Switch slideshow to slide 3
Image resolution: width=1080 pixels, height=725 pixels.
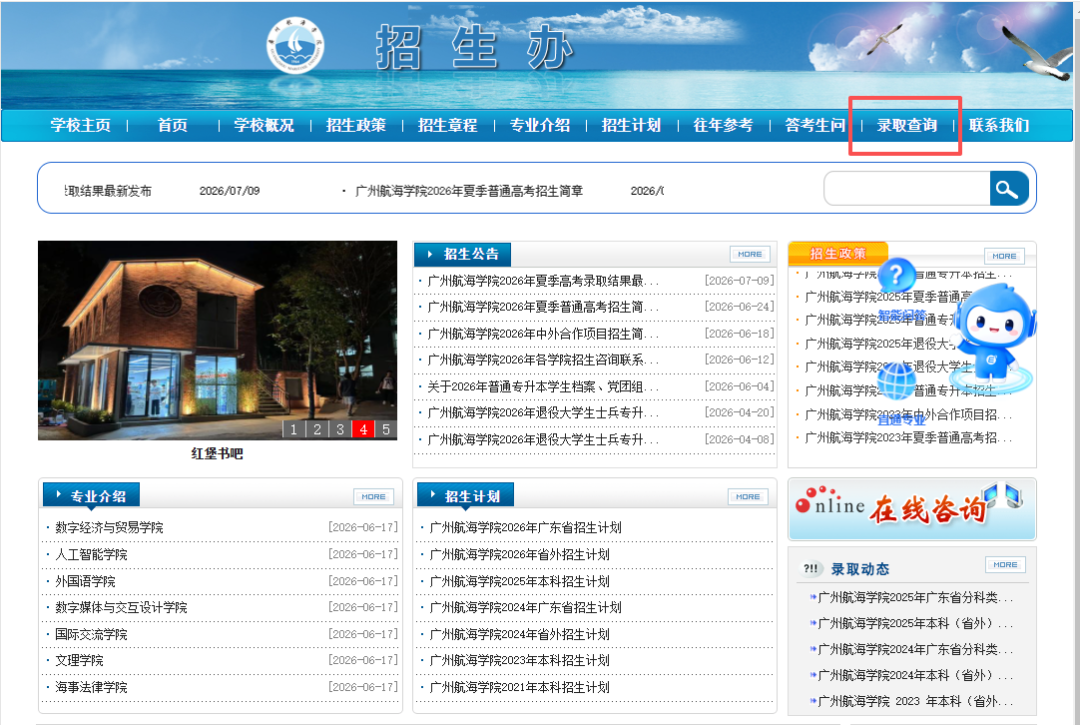(x=340, y=430)
